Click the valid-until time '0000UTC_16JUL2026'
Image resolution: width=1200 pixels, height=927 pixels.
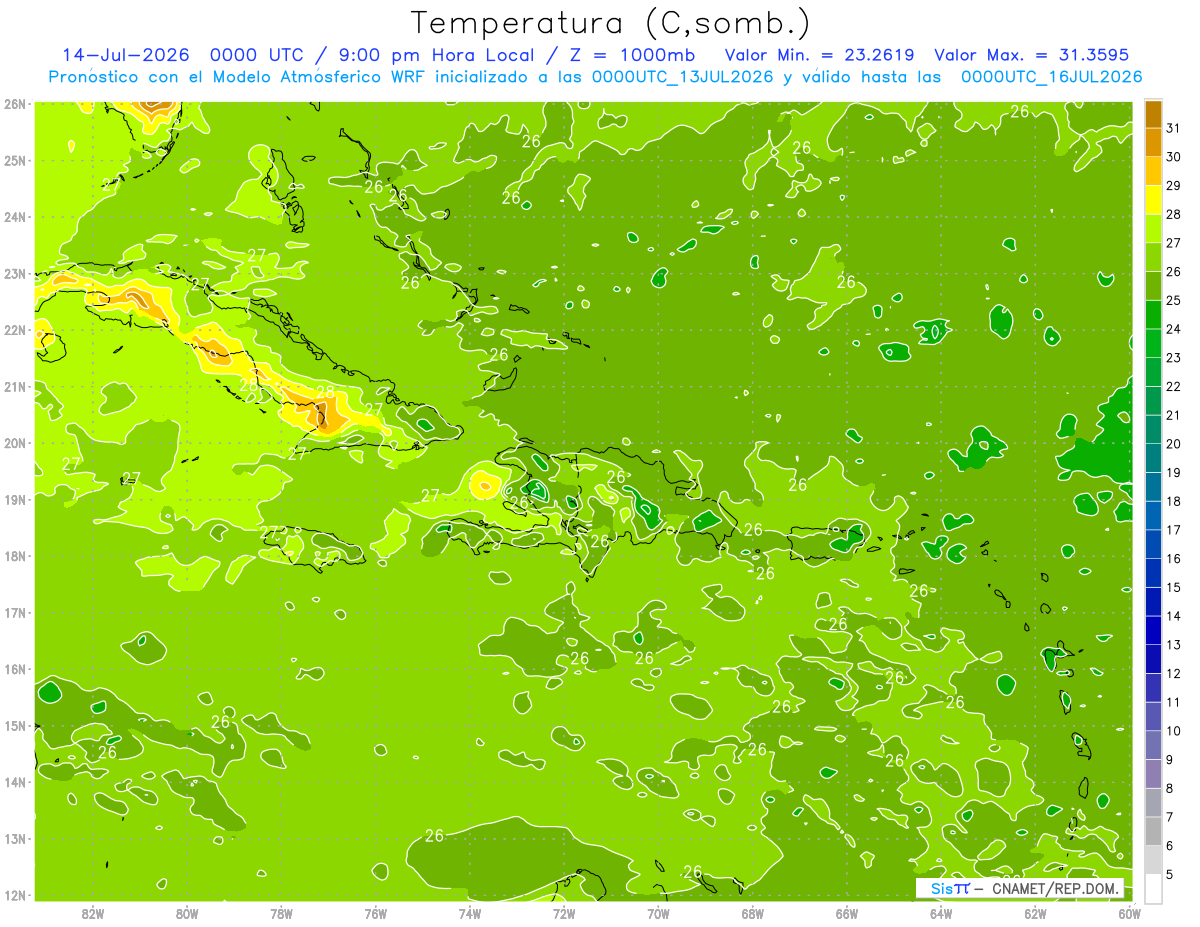click(x=1052, y=77)
